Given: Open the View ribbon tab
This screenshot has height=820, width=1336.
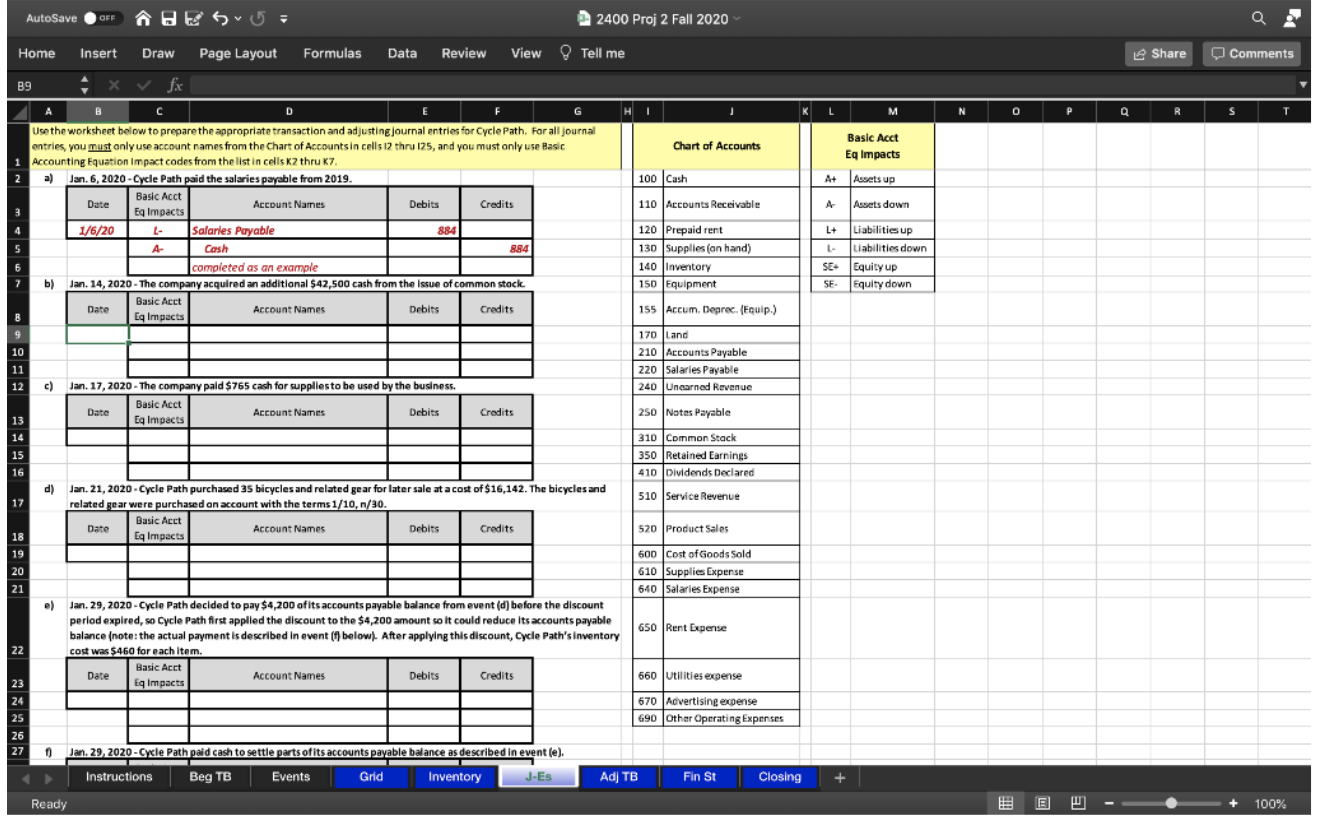Looking at the screenshot, I should tap(526, 54).
